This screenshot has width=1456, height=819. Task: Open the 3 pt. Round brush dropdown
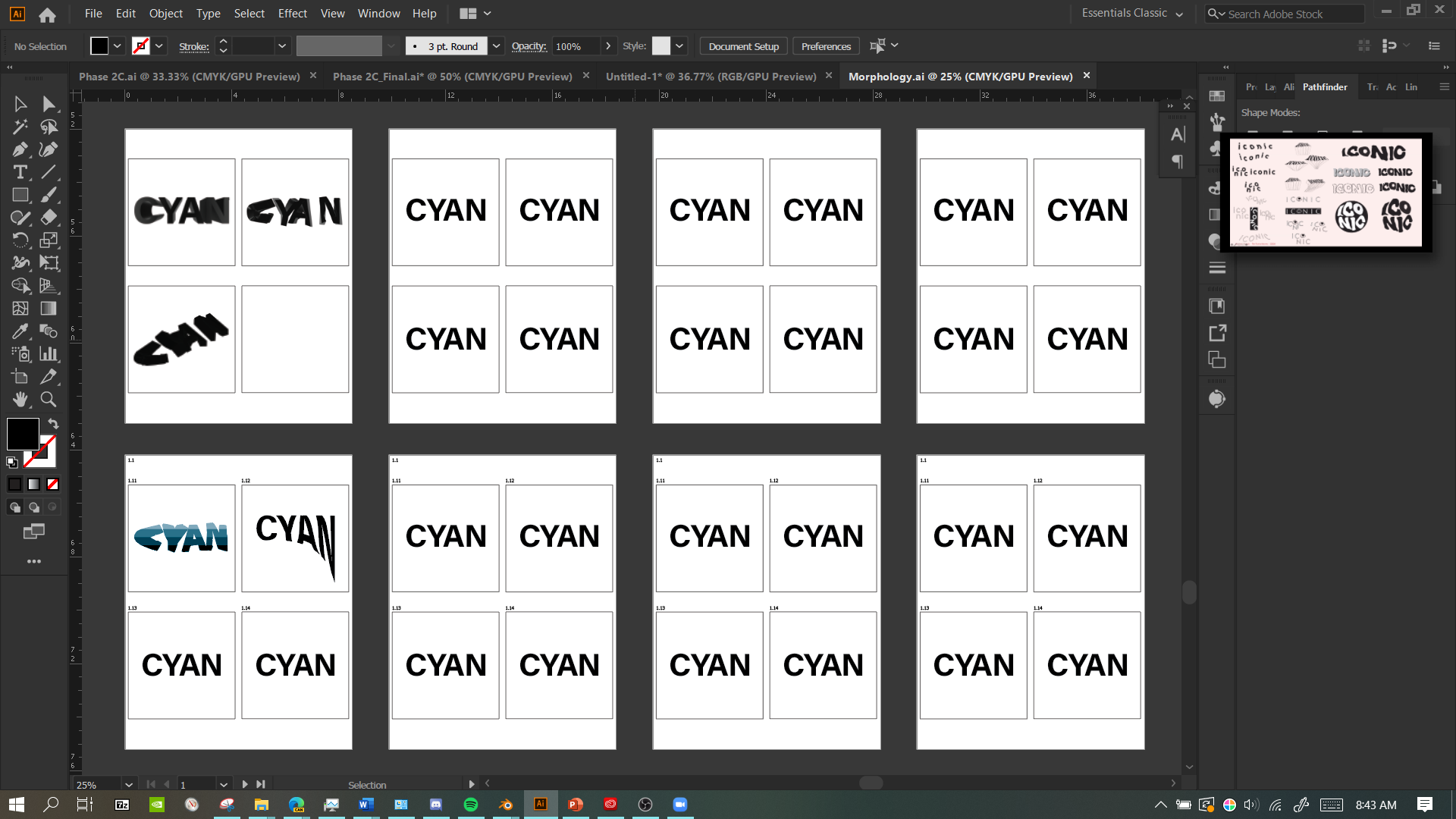496,46
